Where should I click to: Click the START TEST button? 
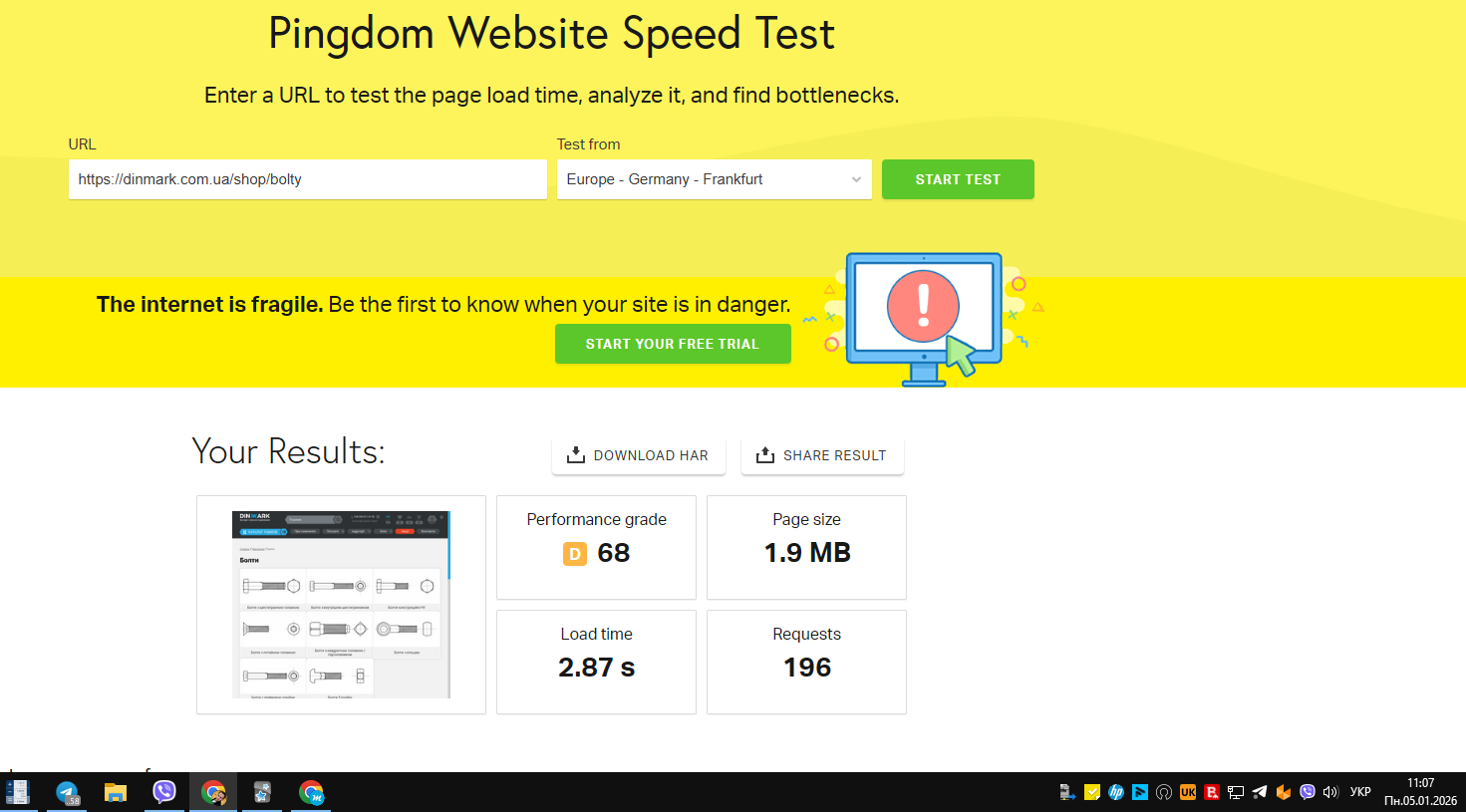[958, 179]
